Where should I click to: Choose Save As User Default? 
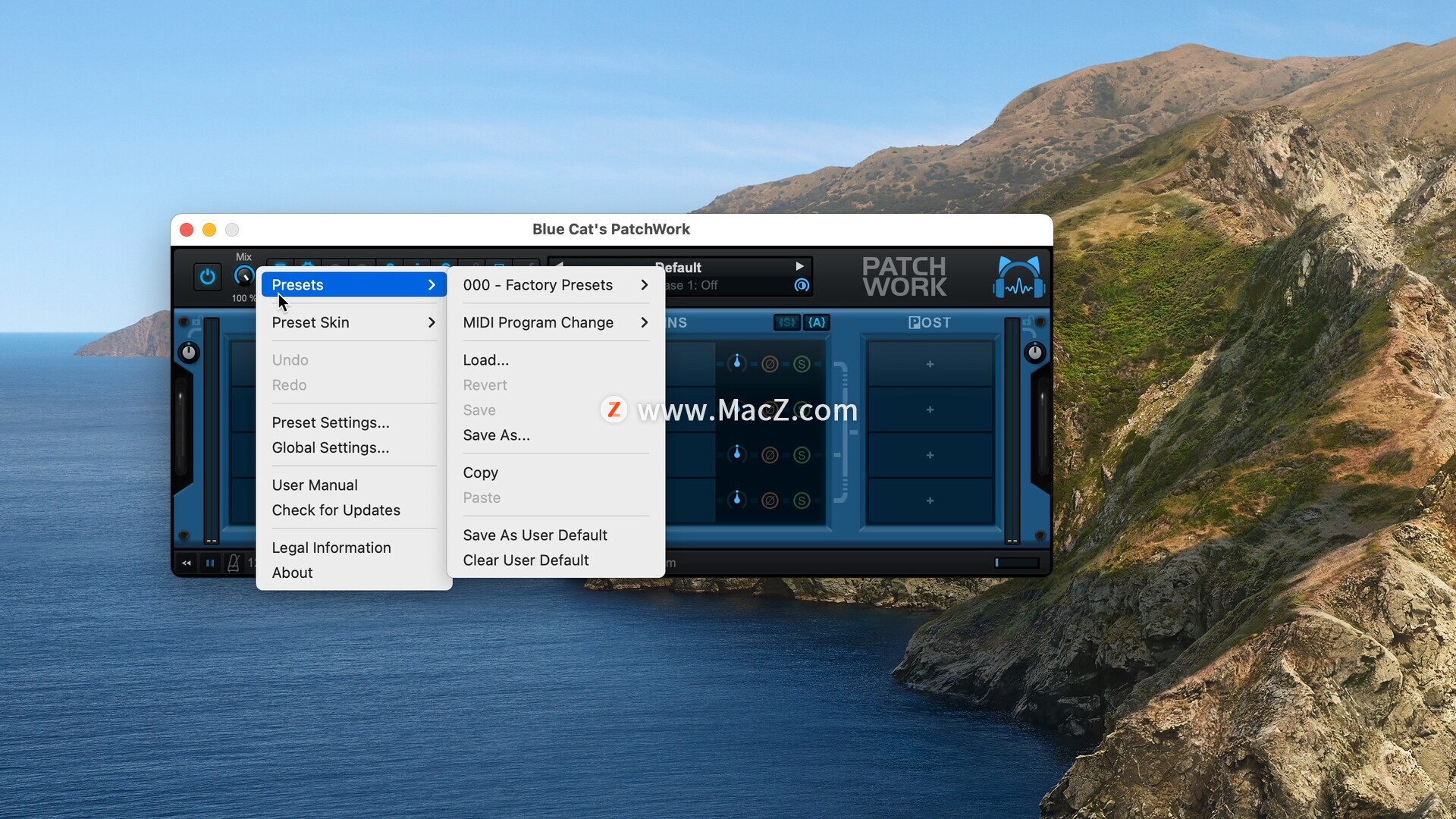(x=556, y=535)
